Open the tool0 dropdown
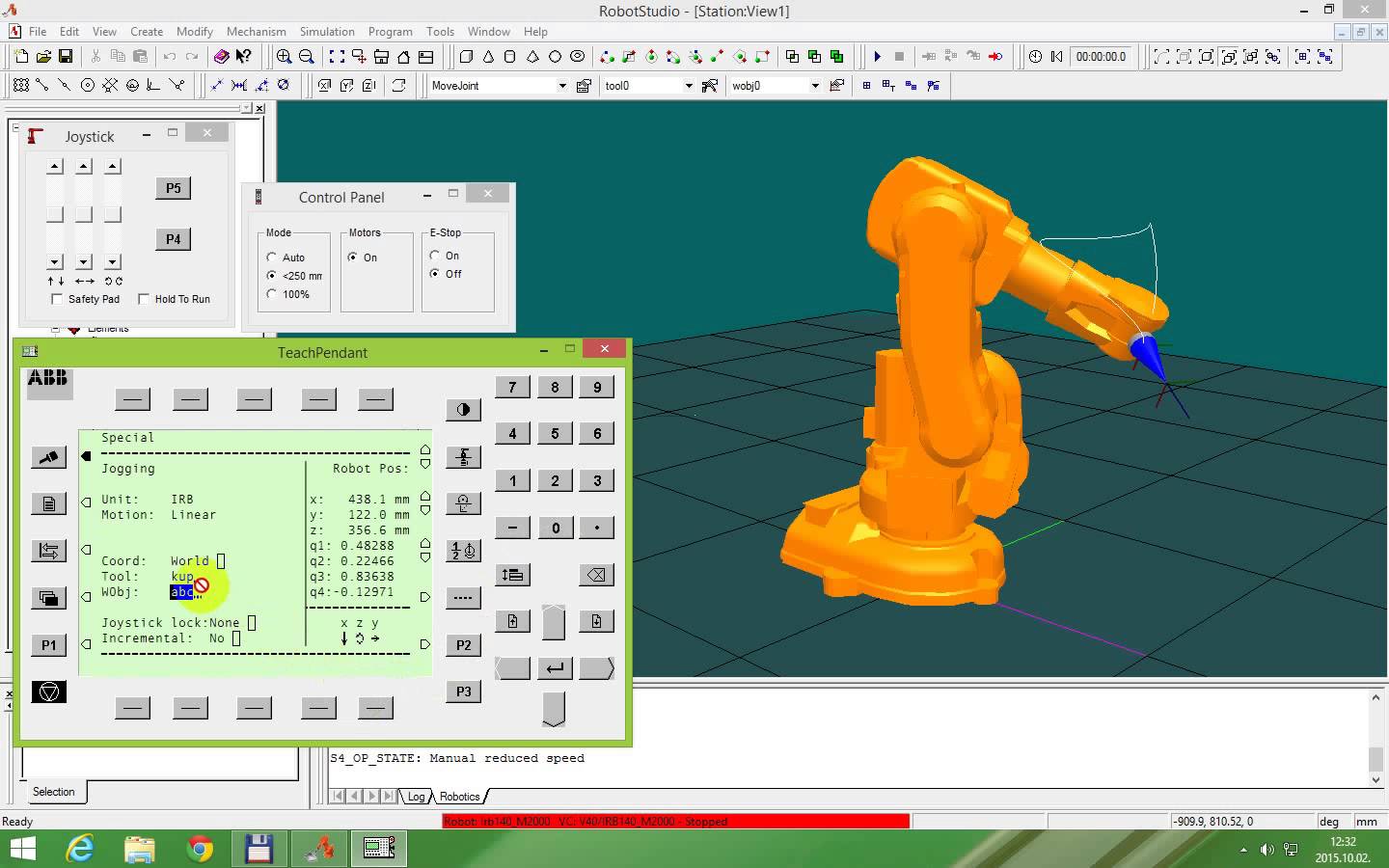Screen dimensions: 1389x868 pyautogui.click(x=688, y=86)
